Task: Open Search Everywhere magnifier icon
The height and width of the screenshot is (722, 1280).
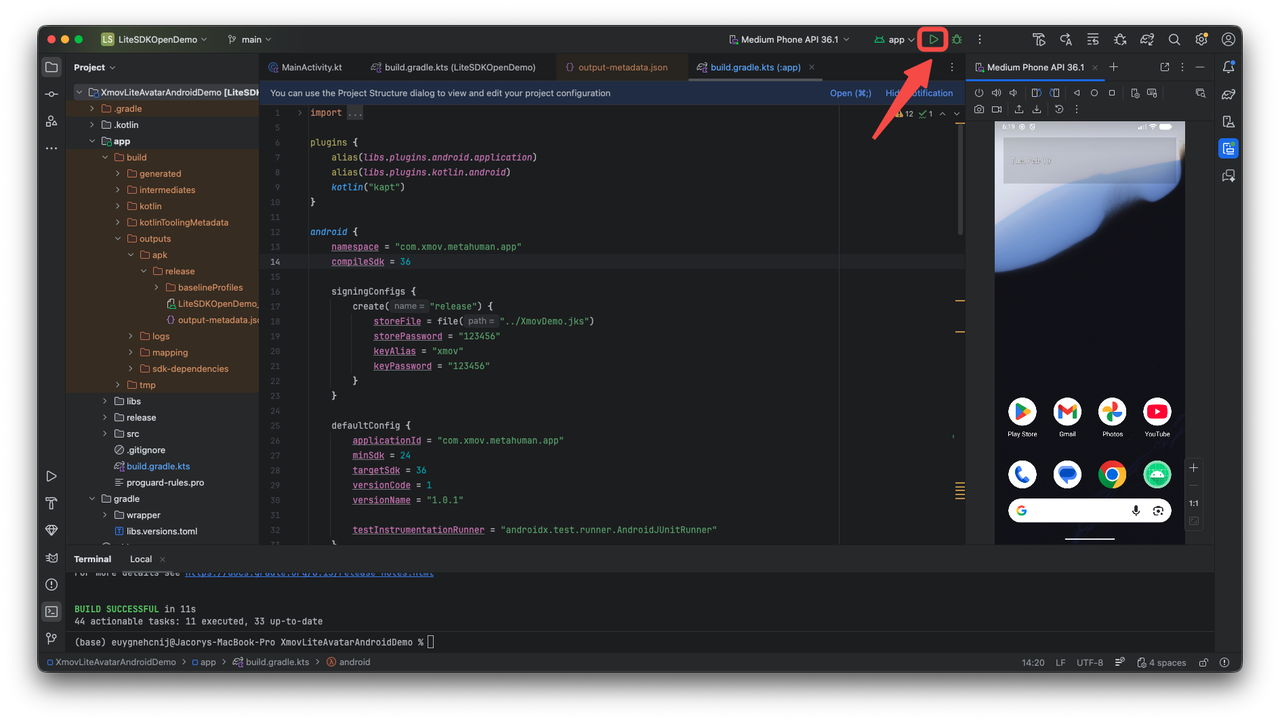Action: (1174, 40)
